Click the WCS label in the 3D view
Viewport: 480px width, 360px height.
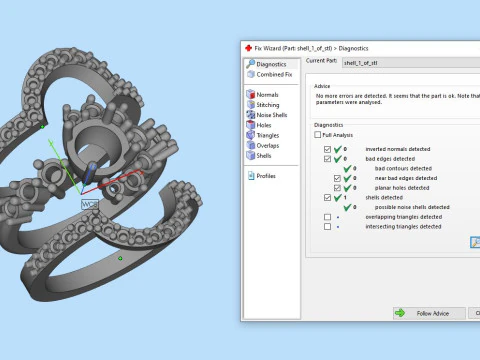pyautogui.click(x=90, y=204)
